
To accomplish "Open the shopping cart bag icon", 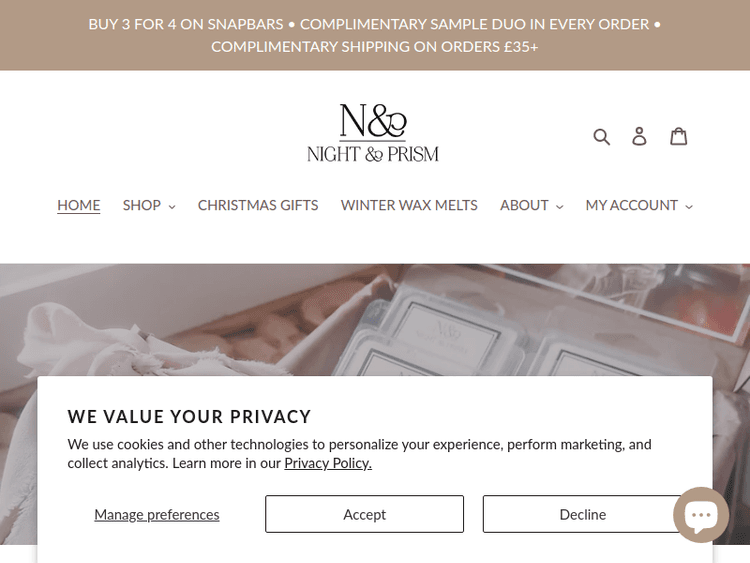I will click(x=678, y=136).
